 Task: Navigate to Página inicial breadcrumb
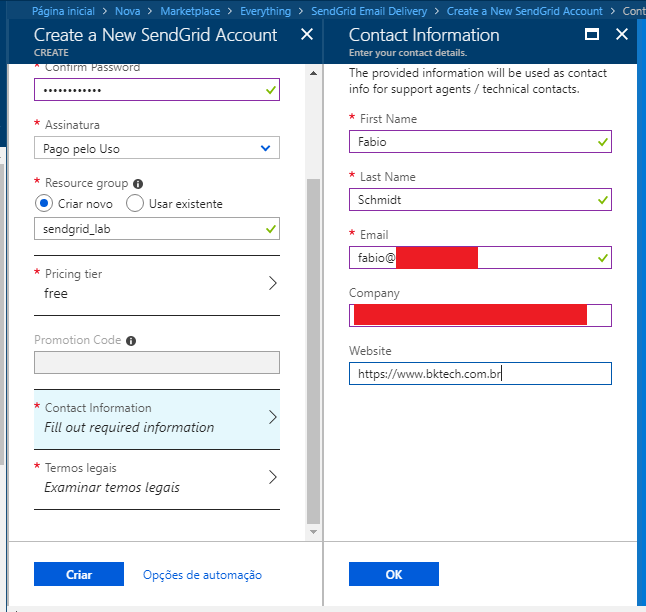click(x=63, y=11)
